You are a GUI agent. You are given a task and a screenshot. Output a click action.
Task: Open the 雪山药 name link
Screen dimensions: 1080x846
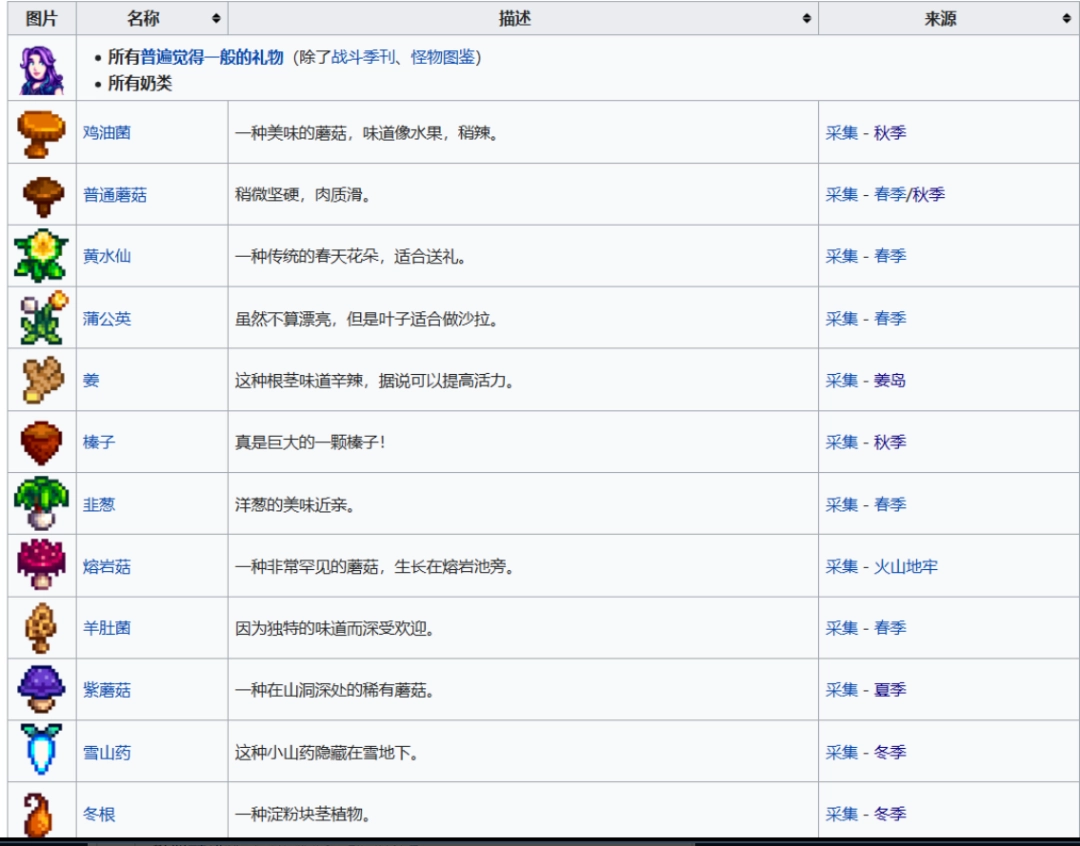(x=107, y=752)
